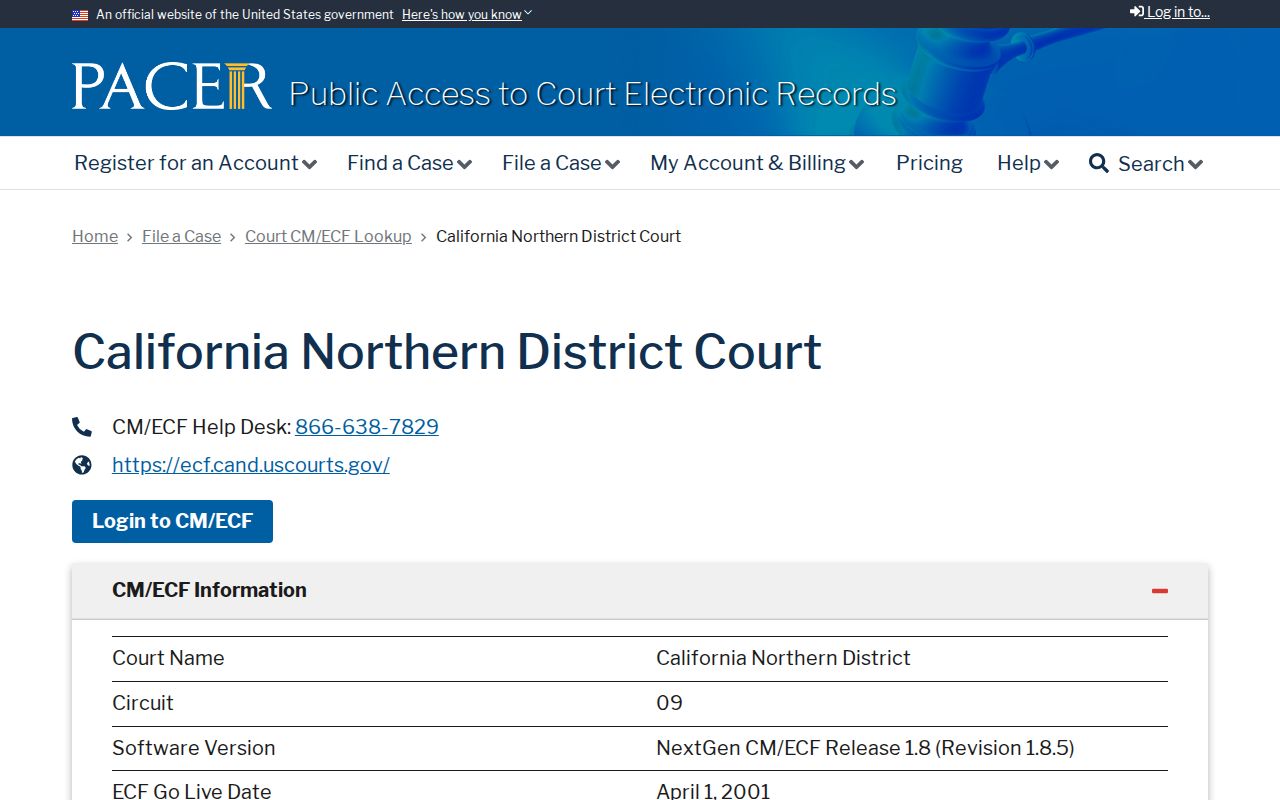Click the April 1, 2001 date value
The height and width of the screenshot is (800, 1280).
click(x=713, y=791)
